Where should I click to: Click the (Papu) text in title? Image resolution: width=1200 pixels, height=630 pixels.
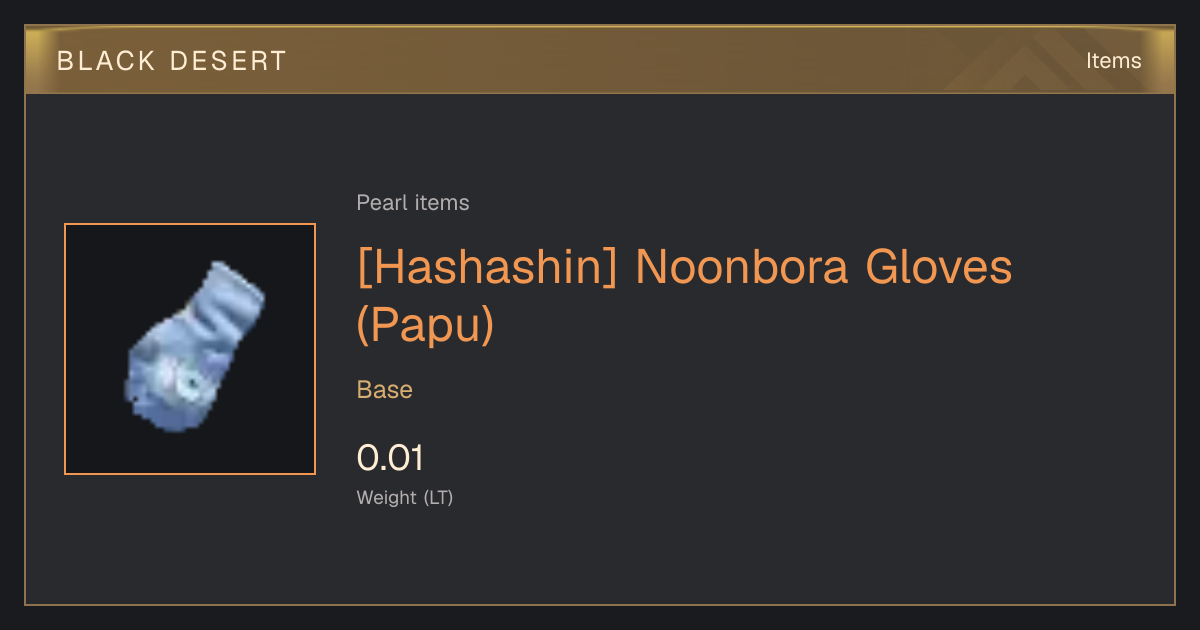425,325
